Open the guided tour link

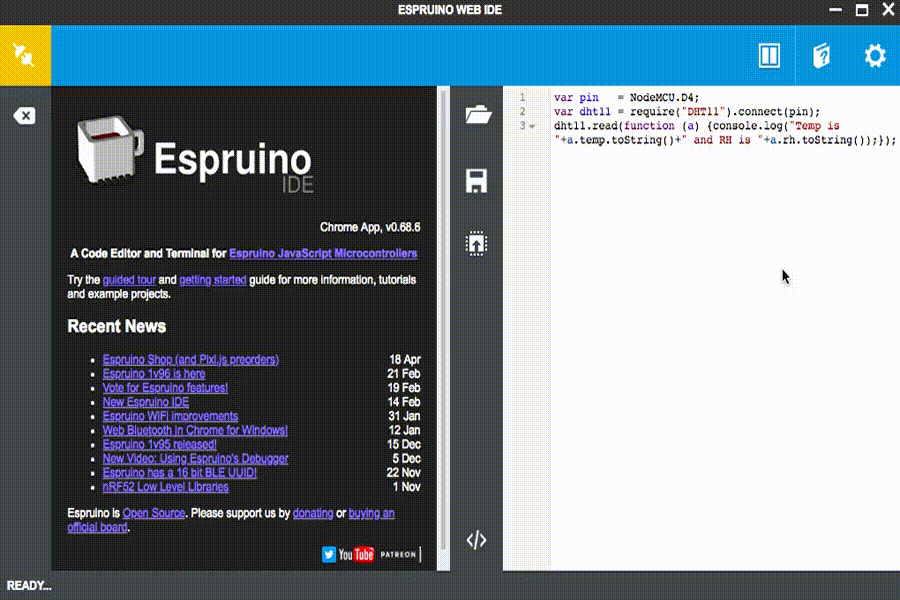[x=129, y=280]
